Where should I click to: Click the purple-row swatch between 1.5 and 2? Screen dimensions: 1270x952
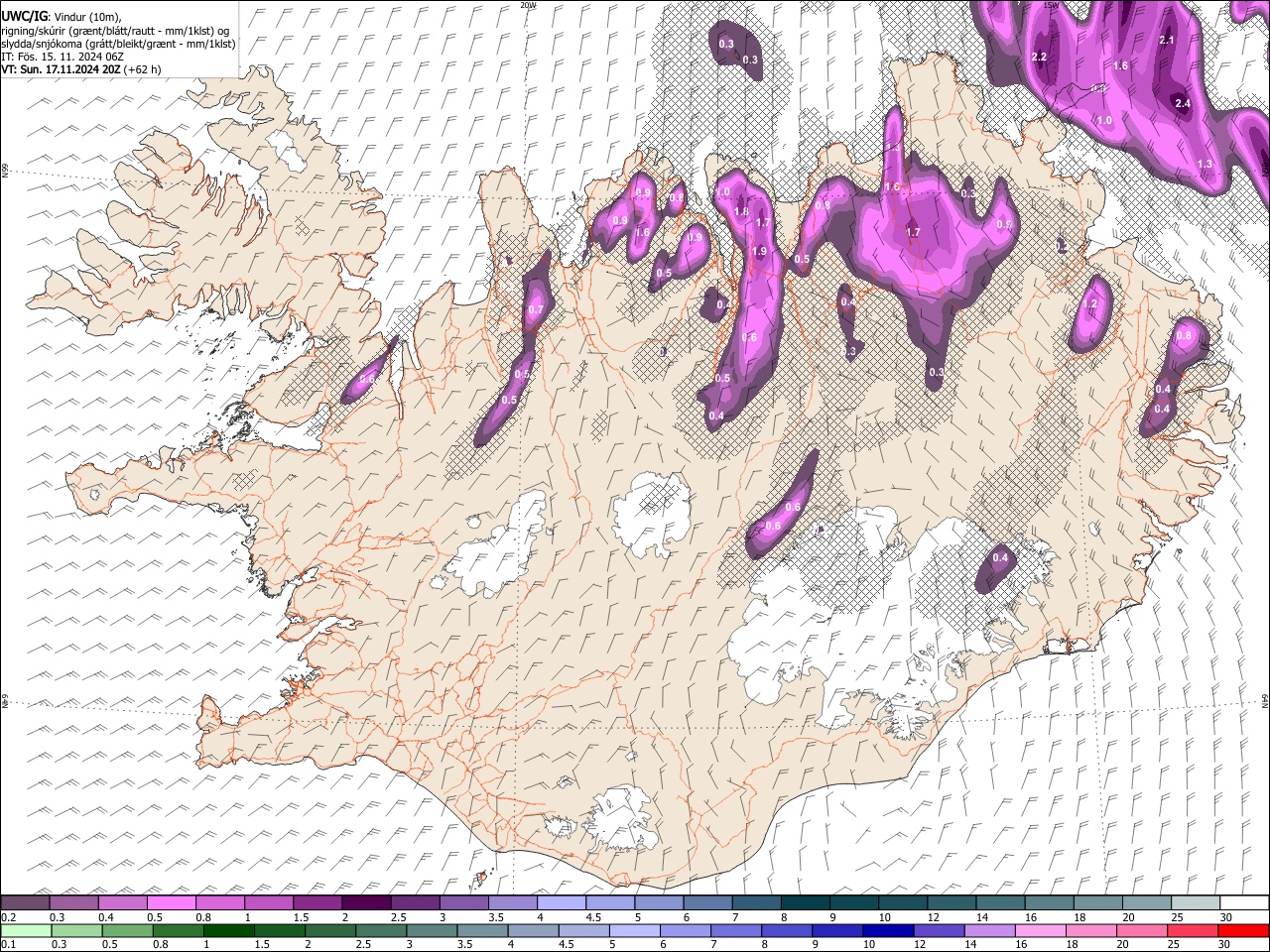point(317,903)
